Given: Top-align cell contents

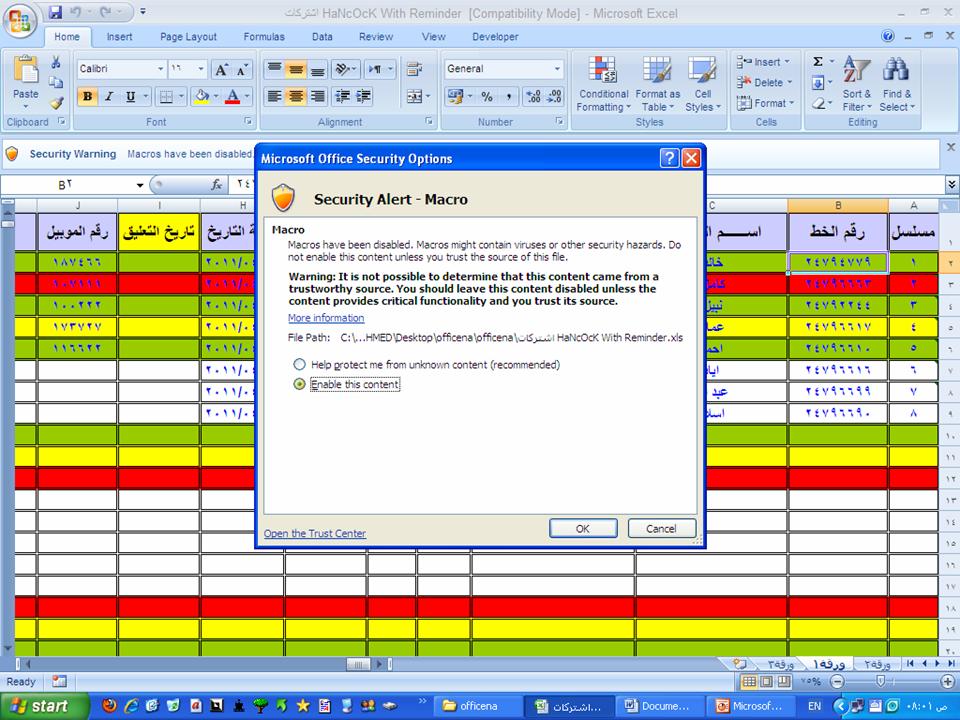Looking at the screenshot, I should pyautogui.click(x=275, y=70).
